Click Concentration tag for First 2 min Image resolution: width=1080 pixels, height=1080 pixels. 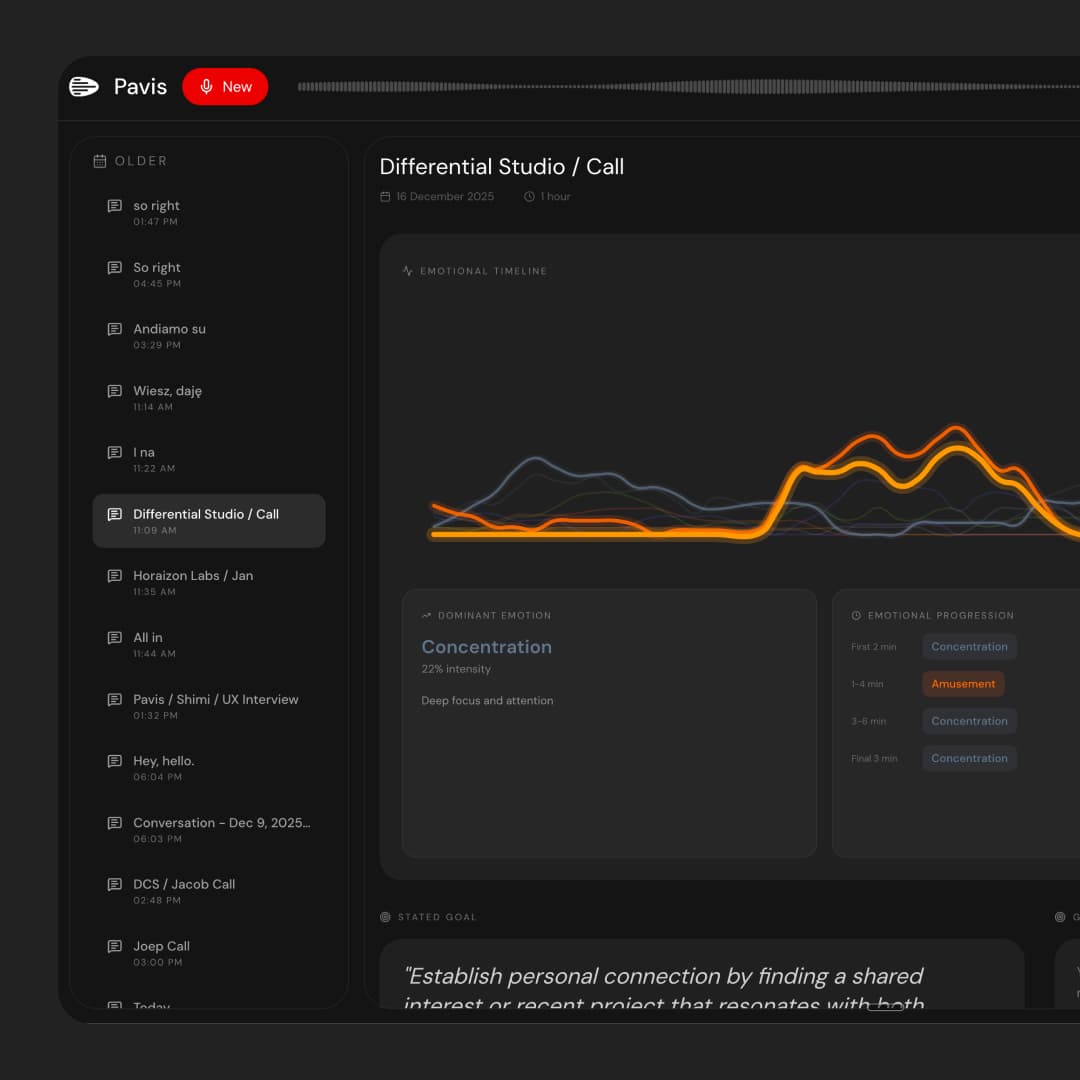[970, 647]
